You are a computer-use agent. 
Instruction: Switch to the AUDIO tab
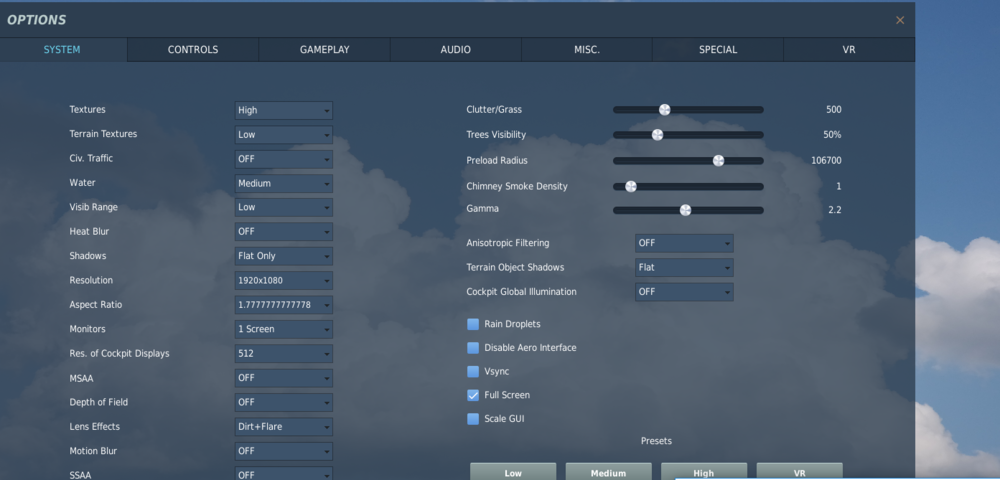(455, 50)
